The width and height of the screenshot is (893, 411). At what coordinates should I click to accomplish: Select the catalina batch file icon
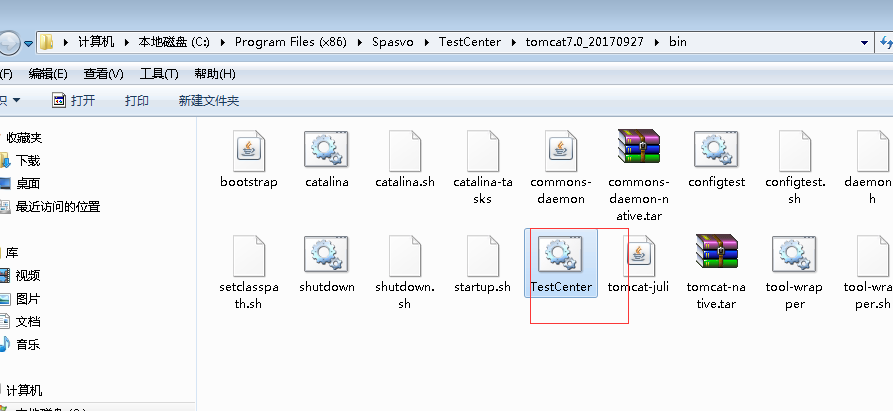(x=326, y=150)
